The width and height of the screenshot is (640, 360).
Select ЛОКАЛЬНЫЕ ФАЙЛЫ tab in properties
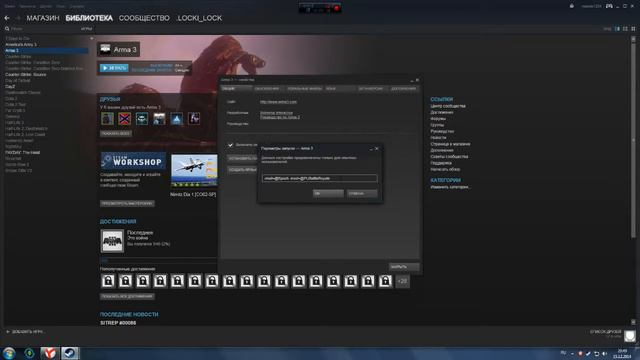(304, 89)
